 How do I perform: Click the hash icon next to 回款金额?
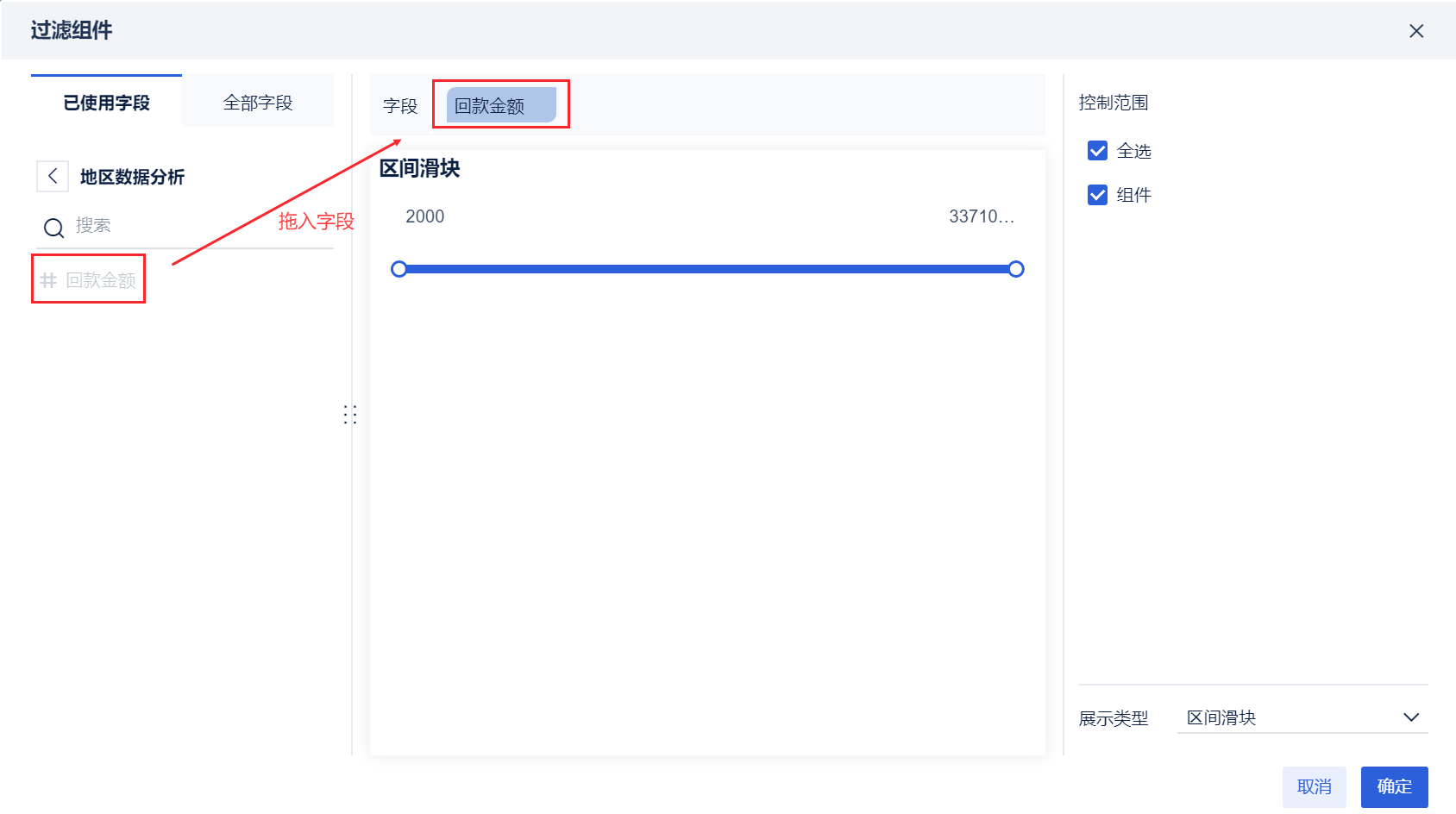(x=48, y=280)
